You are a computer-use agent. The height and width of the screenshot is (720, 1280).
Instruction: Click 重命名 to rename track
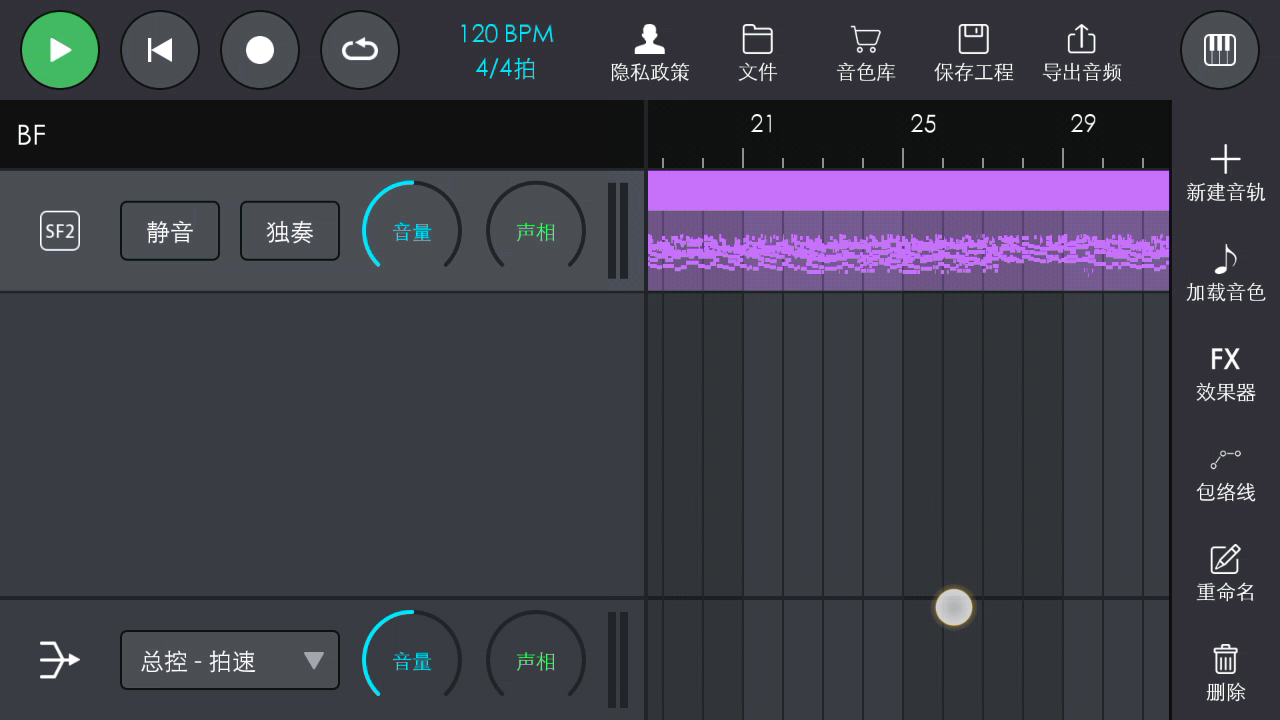(1226, 574)
